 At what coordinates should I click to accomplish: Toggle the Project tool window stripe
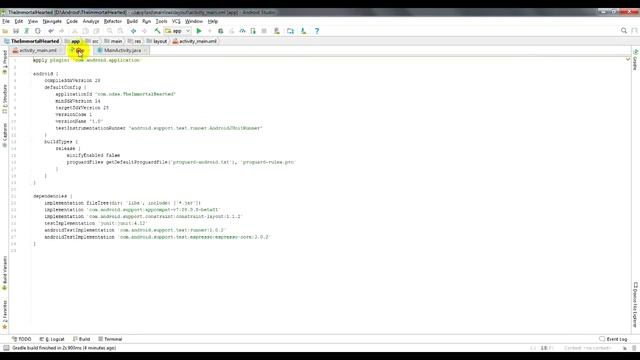click(4, 62)
